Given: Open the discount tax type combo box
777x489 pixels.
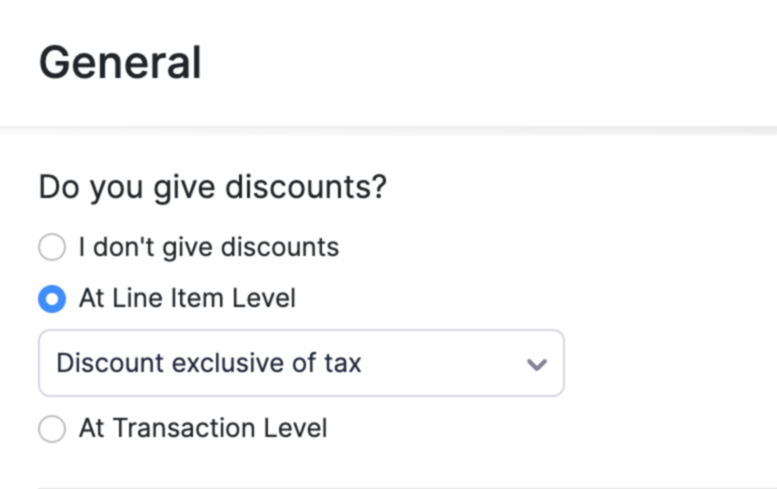Looking at the screenshot, I should coord(300,363).
